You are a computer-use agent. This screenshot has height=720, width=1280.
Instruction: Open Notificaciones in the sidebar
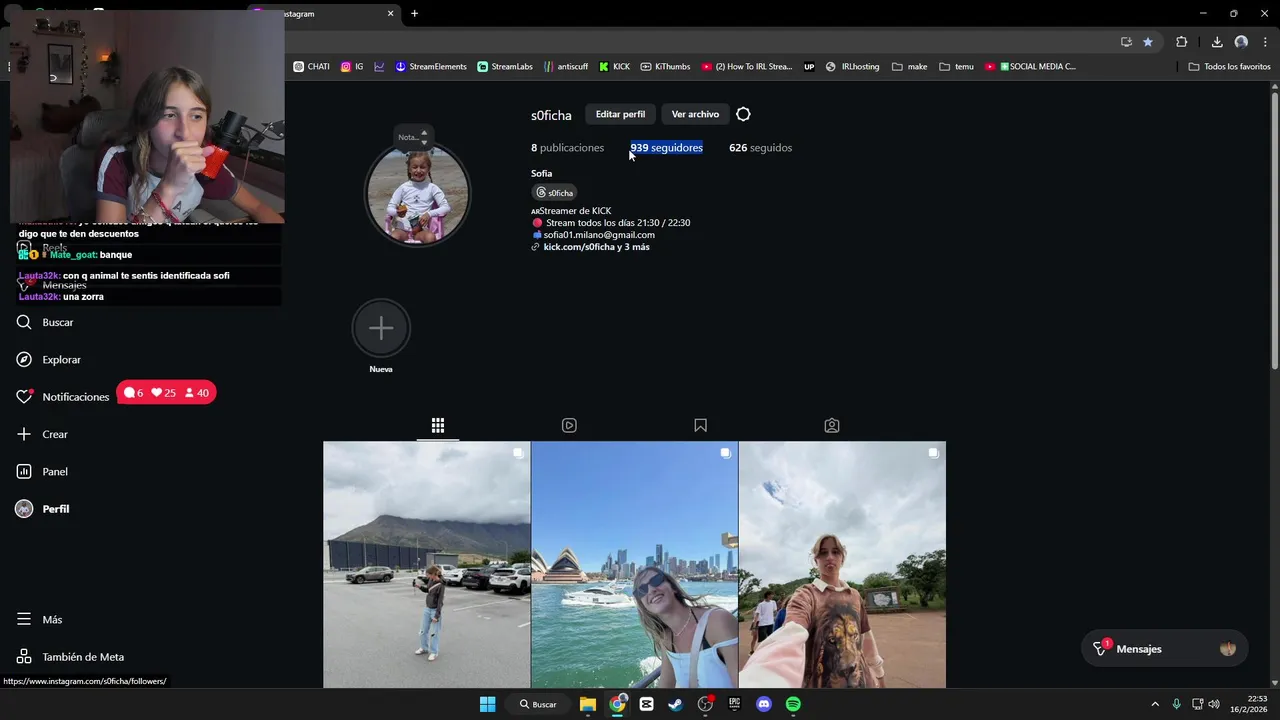[x=63, y=396]
